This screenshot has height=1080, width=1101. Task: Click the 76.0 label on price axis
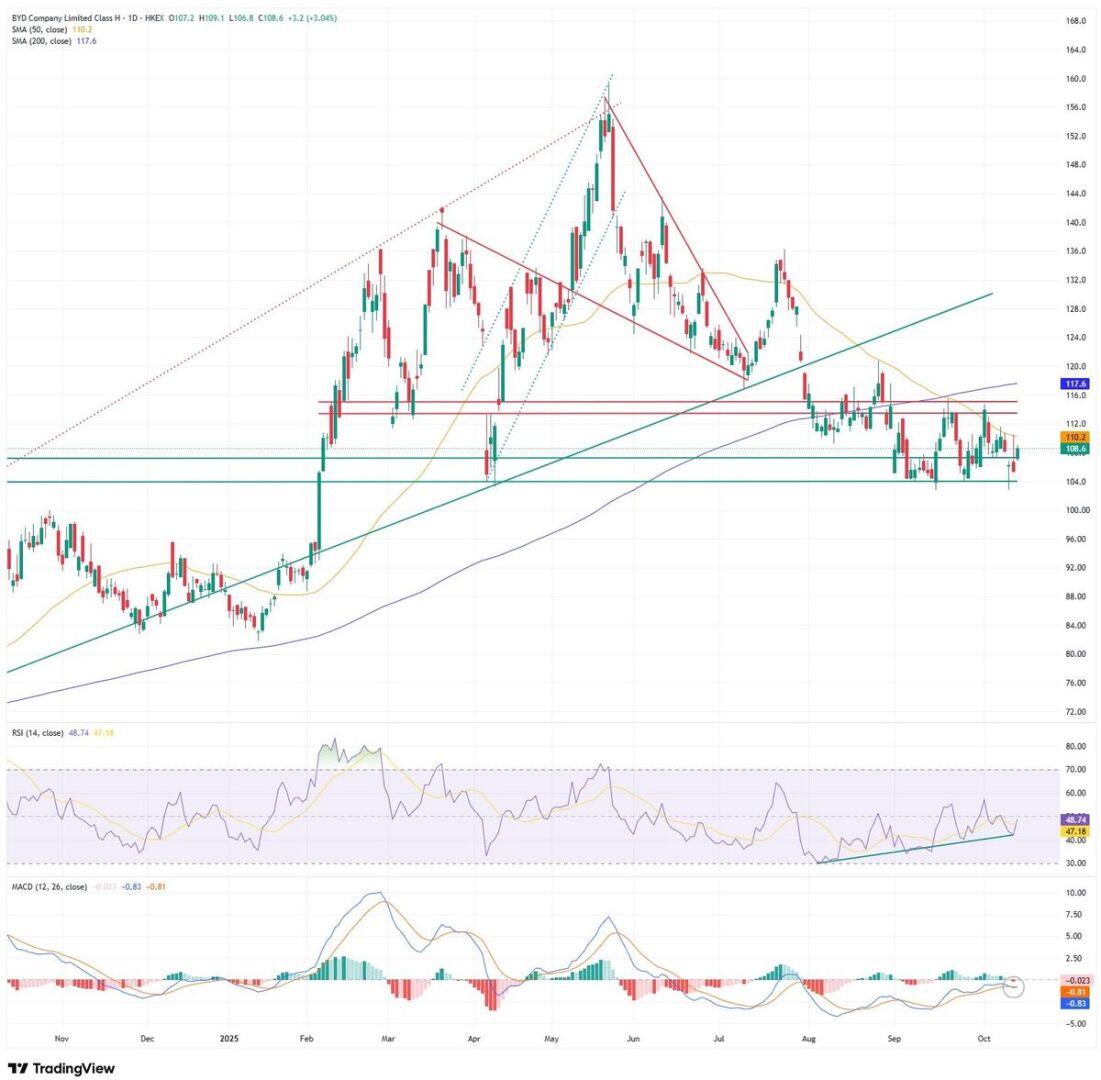(1076, 683)
